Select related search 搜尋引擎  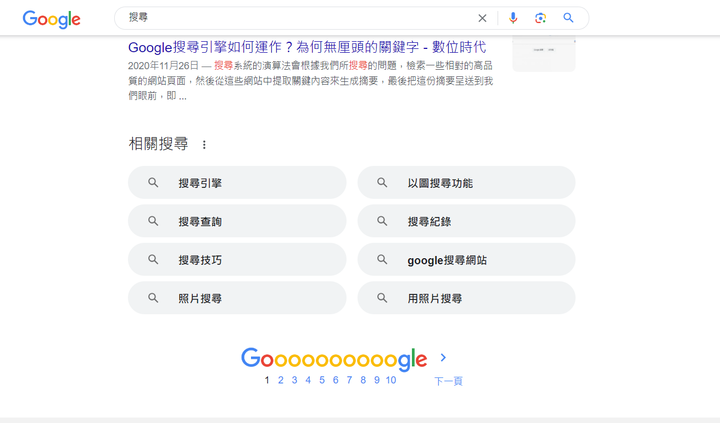[x=237, y=183]
